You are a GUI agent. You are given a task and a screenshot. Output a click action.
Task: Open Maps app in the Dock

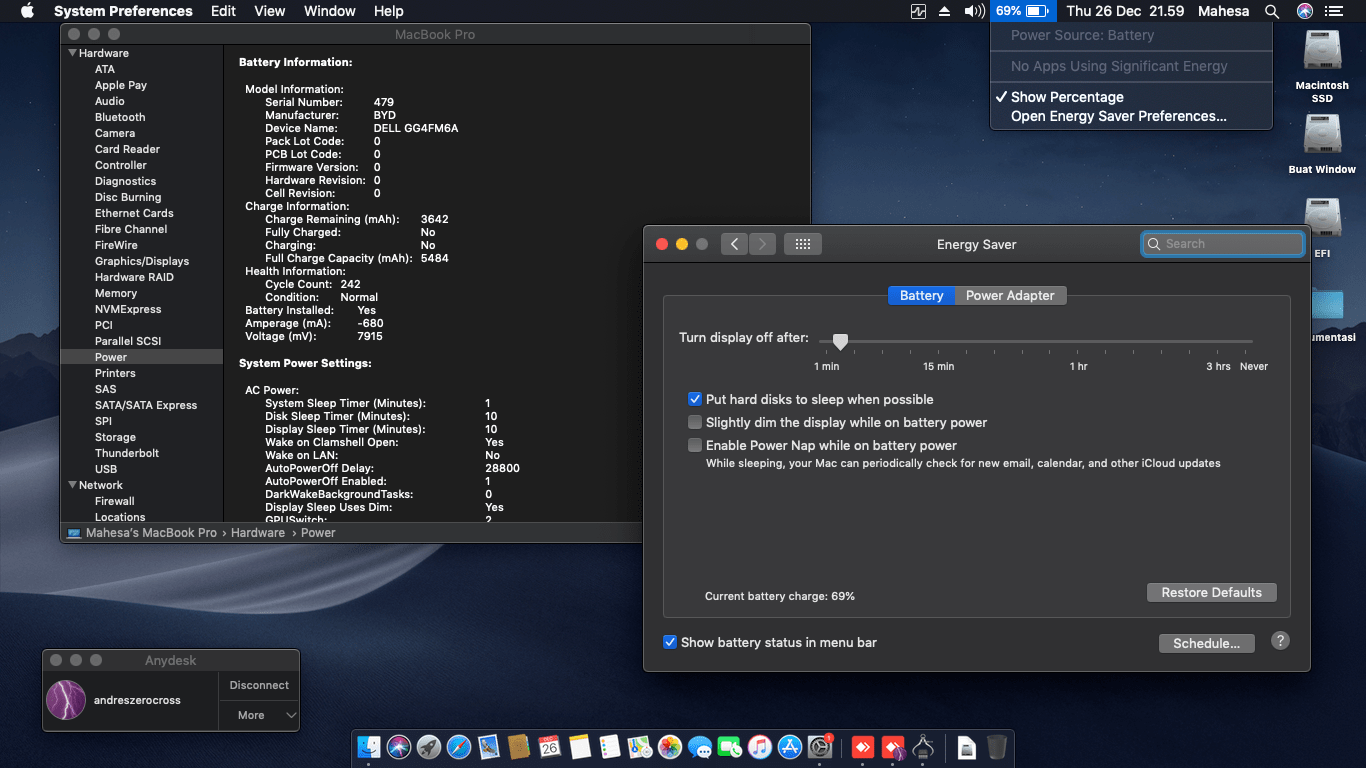639,747
